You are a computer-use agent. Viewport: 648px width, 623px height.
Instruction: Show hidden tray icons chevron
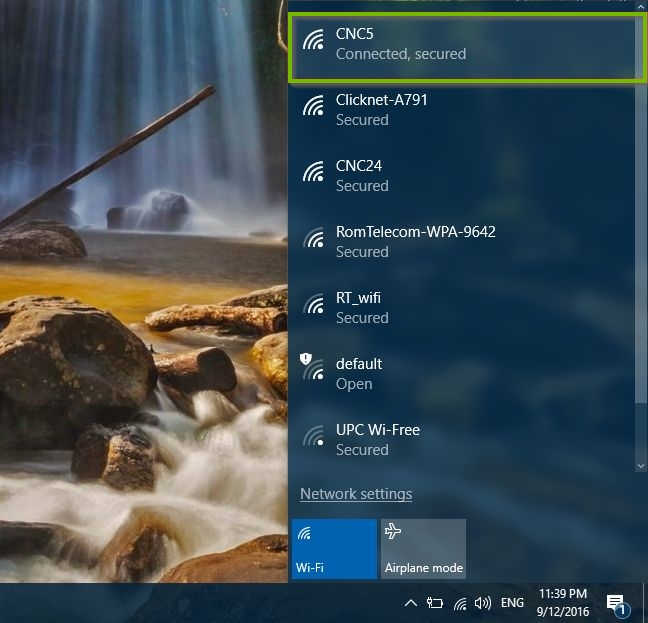pyautogui.click(x=411, y=604)
